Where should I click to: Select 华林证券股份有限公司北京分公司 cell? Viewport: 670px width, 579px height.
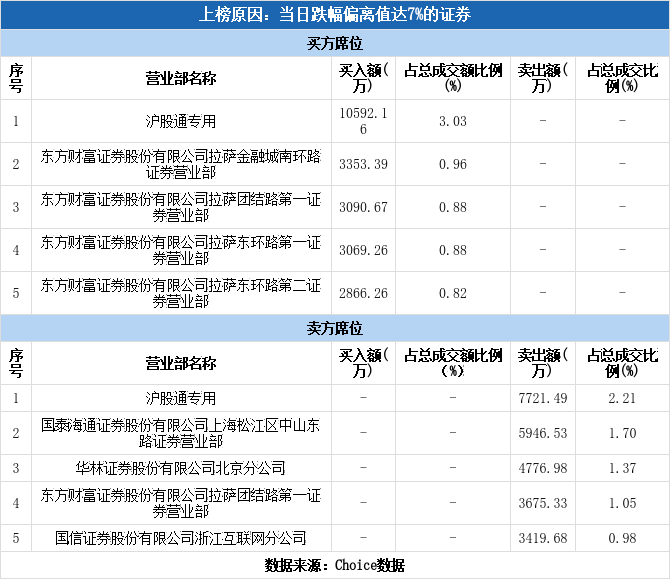click(x=180, y=468)
